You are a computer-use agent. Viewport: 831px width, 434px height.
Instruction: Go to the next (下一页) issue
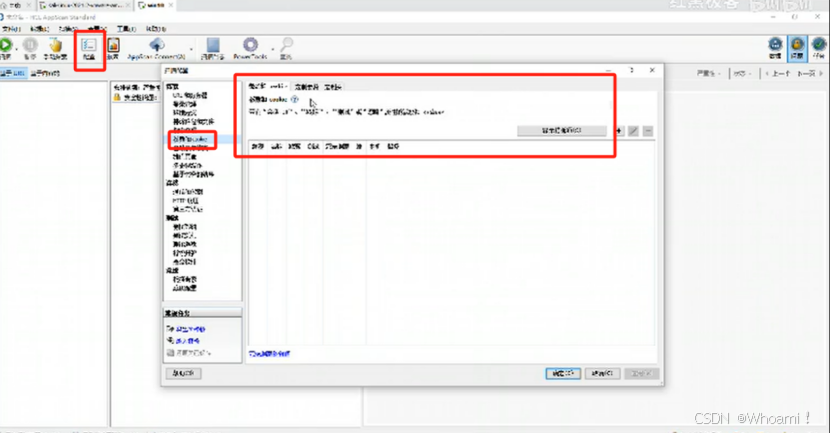tap(810, 74)
